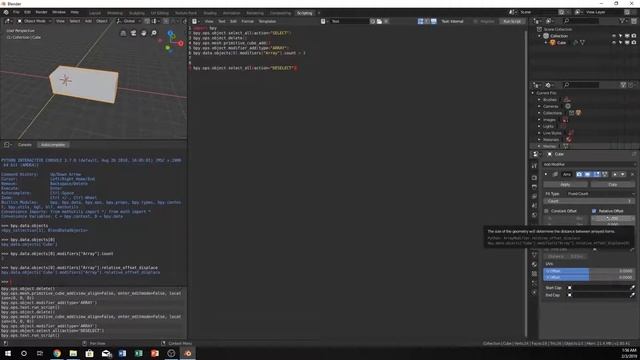Expand Images in Current File list
The image size is (640, 360).
(539, 120)
